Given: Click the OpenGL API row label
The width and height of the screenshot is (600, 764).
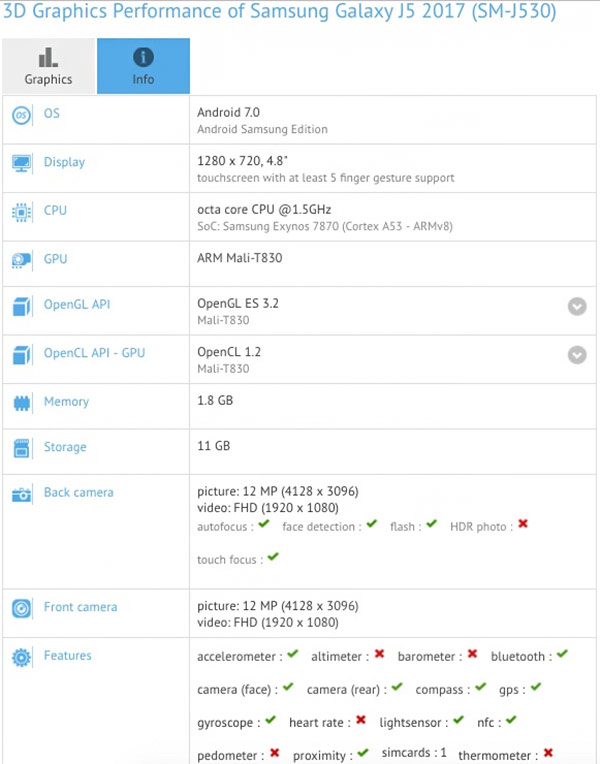Looking at the screenshot, I should (x=76, y=305).
